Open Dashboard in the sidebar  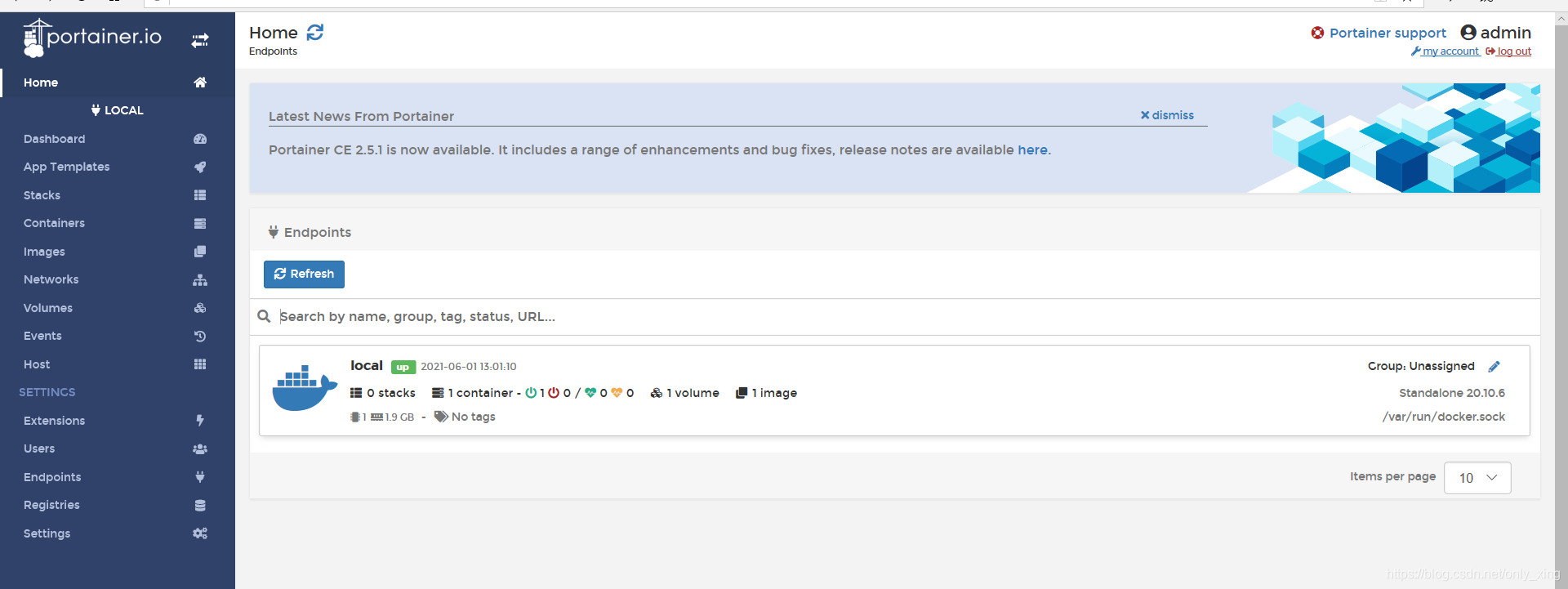click(x=54, y=139)
